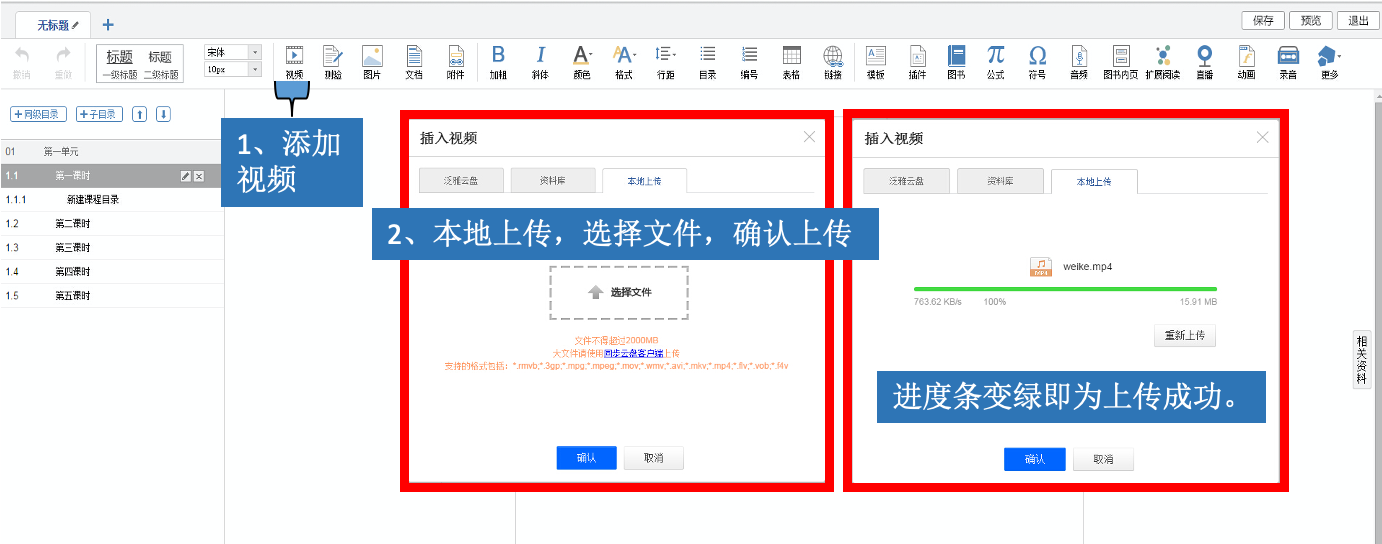Image resolution: width=1382 pixels, height=544 pixels.
Task: Open the 测验 quiz tool
Action: click(x=333, y=56)
